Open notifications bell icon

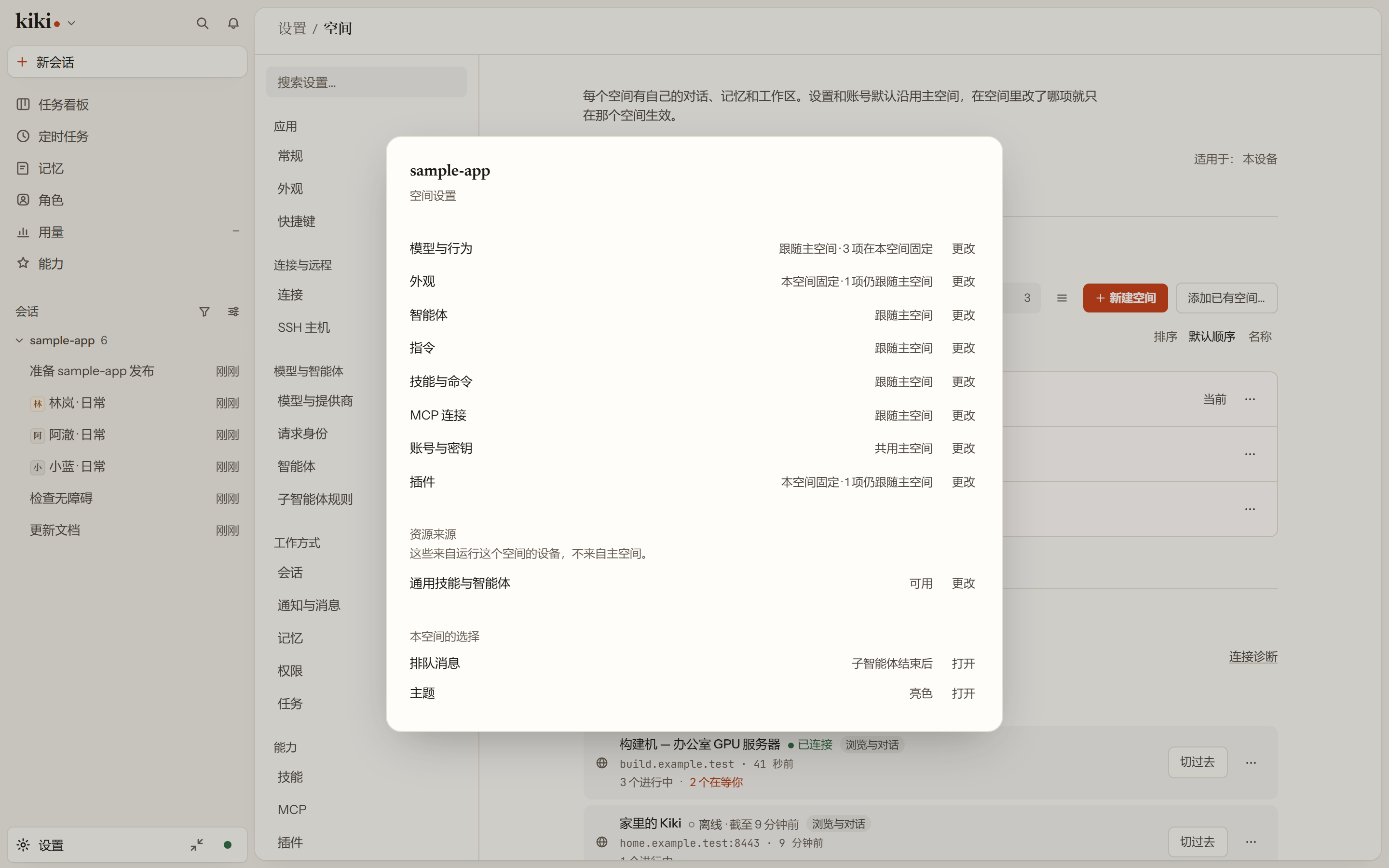coord(233,23)
